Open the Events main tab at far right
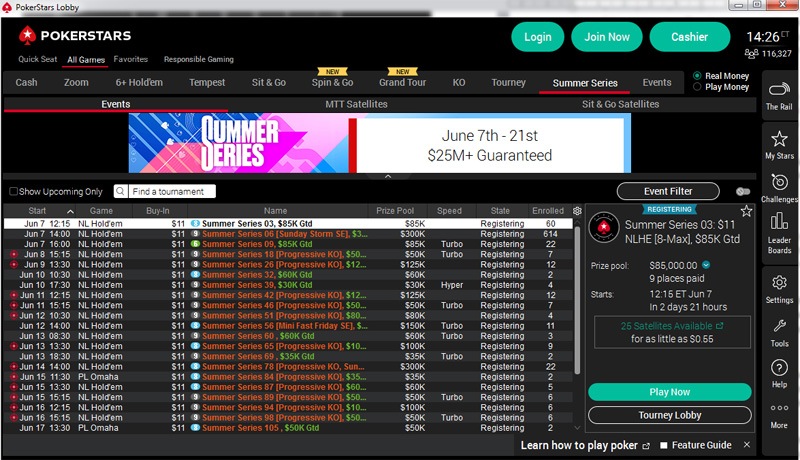This screenshot has width=800, height=460. click(x=657, y=82)
